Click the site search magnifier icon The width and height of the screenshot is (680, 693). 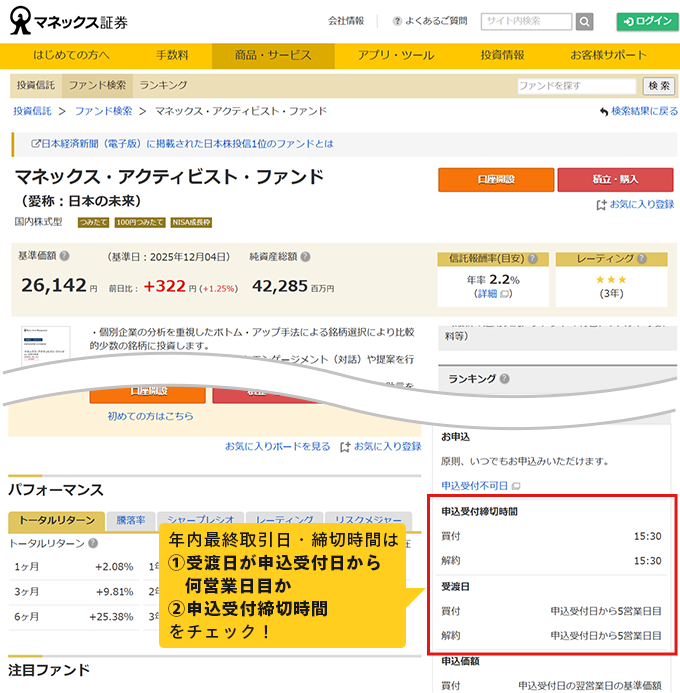584,21
